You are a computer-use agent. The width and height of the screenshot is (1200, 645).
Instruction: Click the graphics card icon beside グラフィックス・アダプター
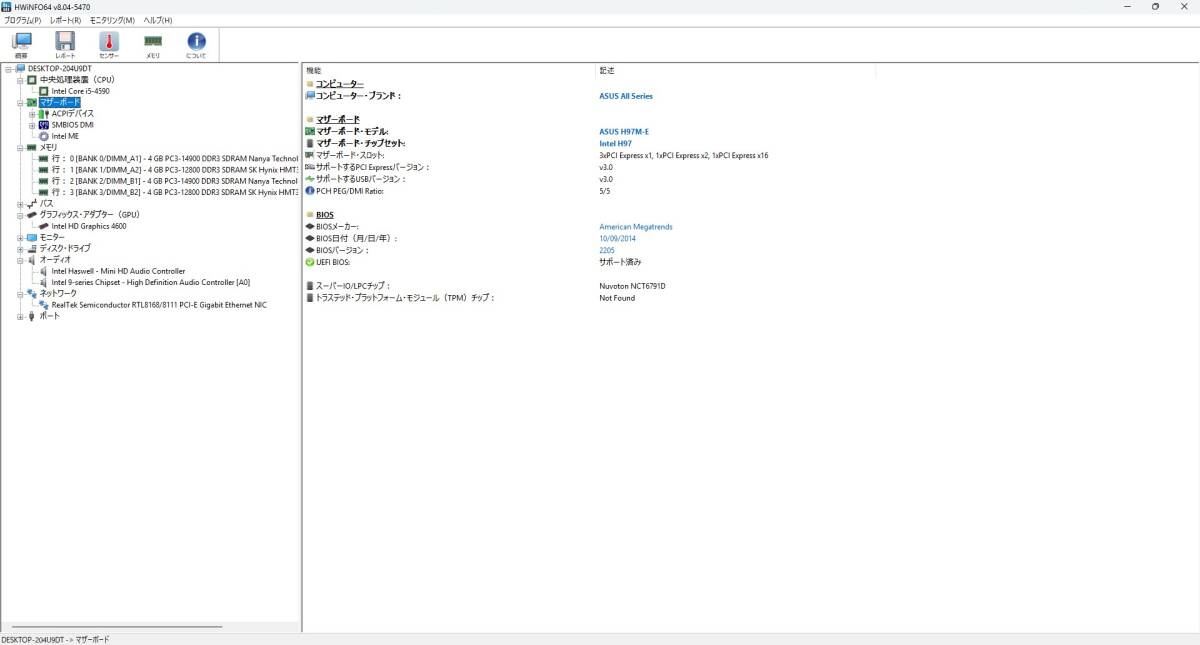coord(32,215)
